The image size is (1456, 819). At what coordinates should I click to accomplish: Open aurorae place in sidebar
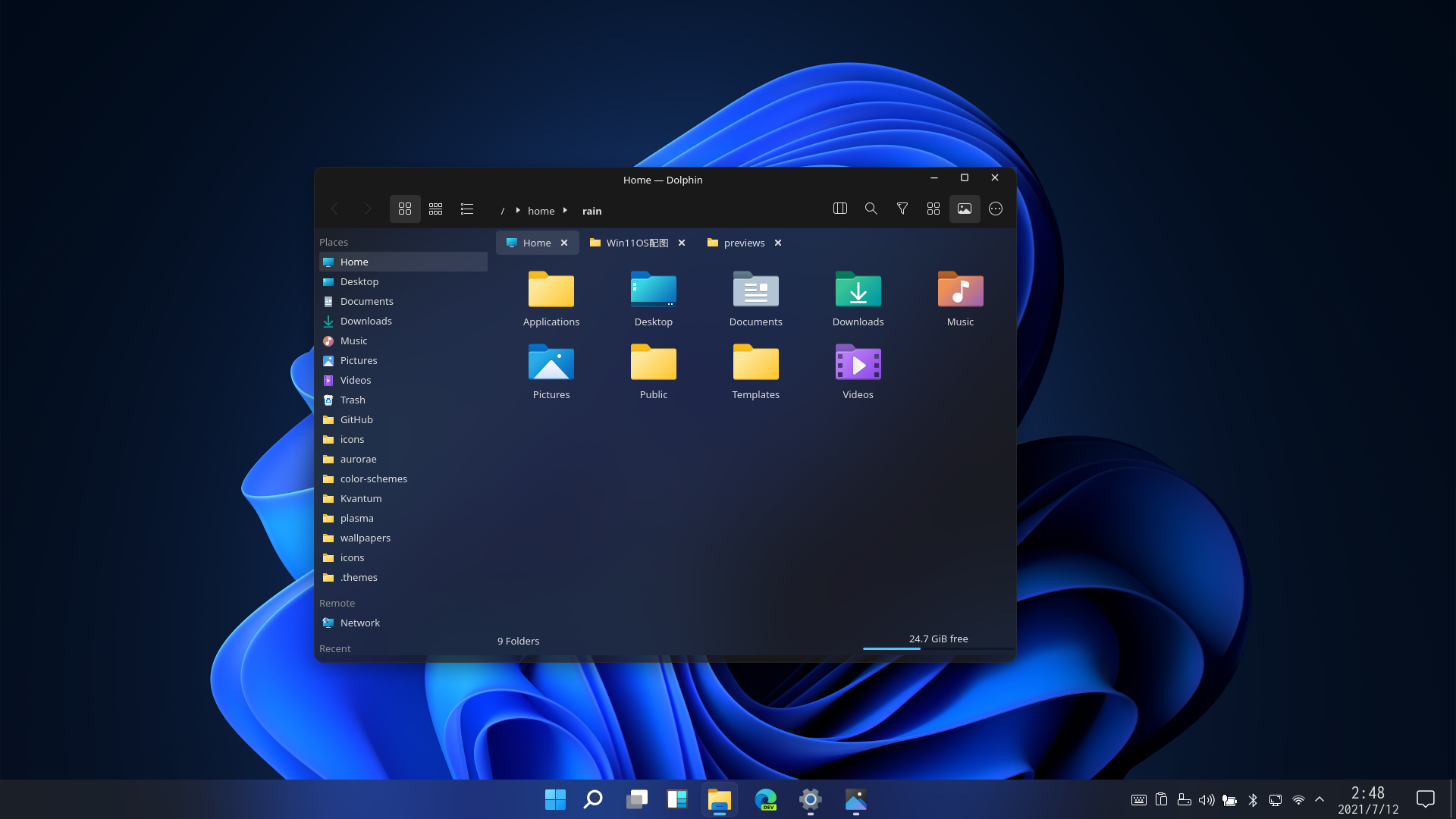tap(403, 459)
